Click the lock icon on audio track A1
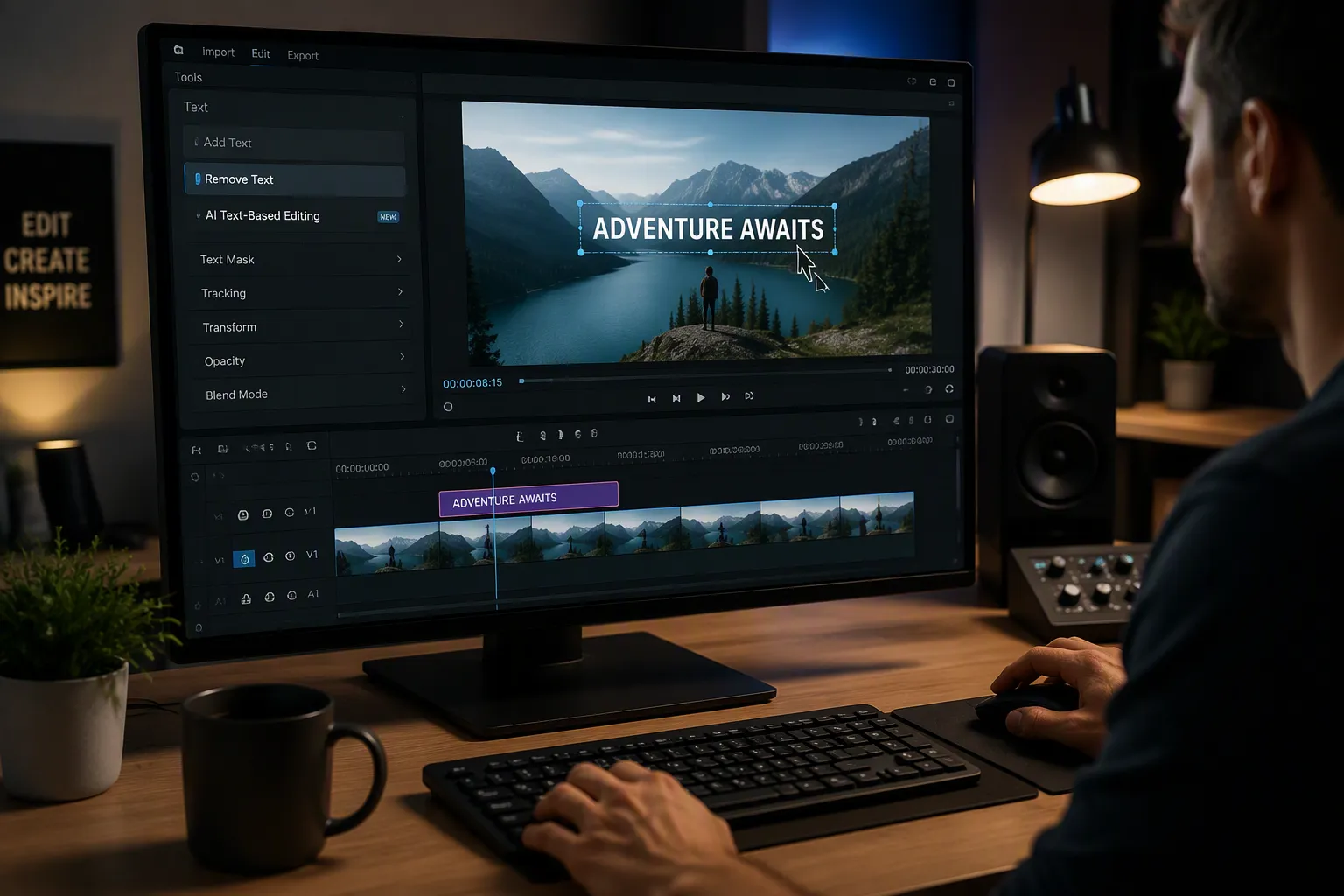 246,598
